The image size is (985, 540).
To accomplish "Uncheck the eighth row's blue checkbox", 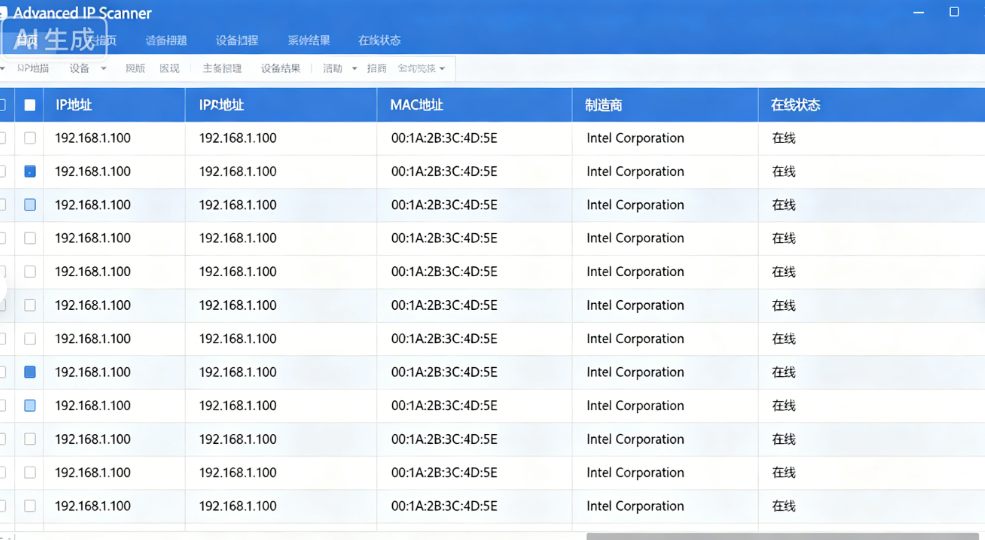I will [x=30, y=372].
